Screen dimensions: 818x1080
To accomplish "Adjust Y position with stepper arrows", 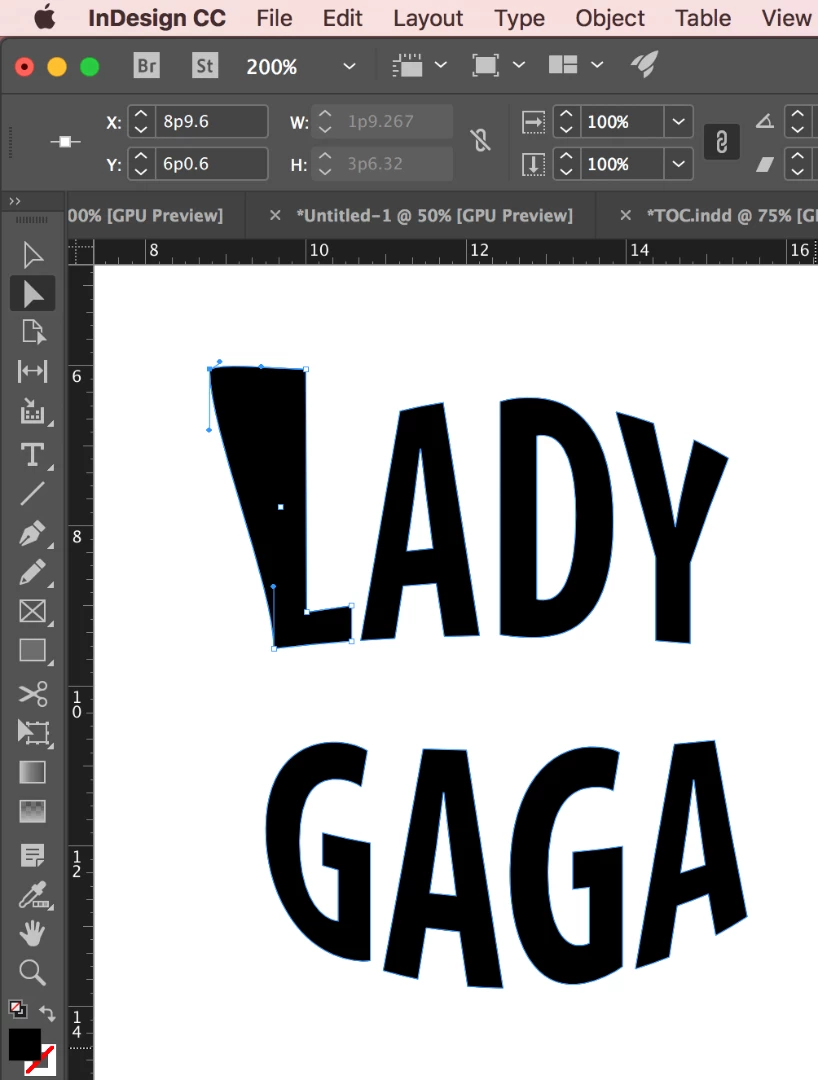I will [x=141, y=164].
